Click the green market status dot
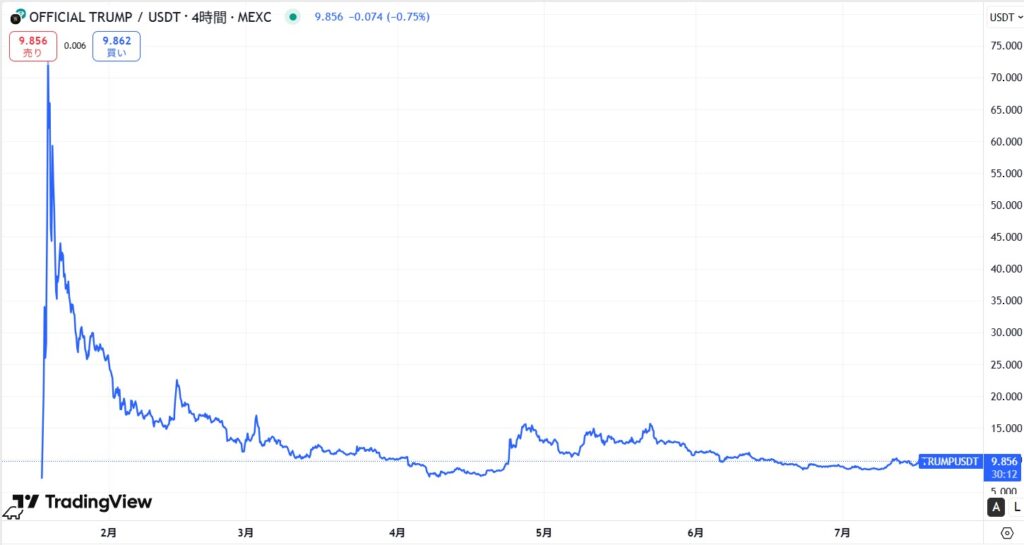Image resolution: width=1024 pixels, height=545 pixels. [293, 17]
